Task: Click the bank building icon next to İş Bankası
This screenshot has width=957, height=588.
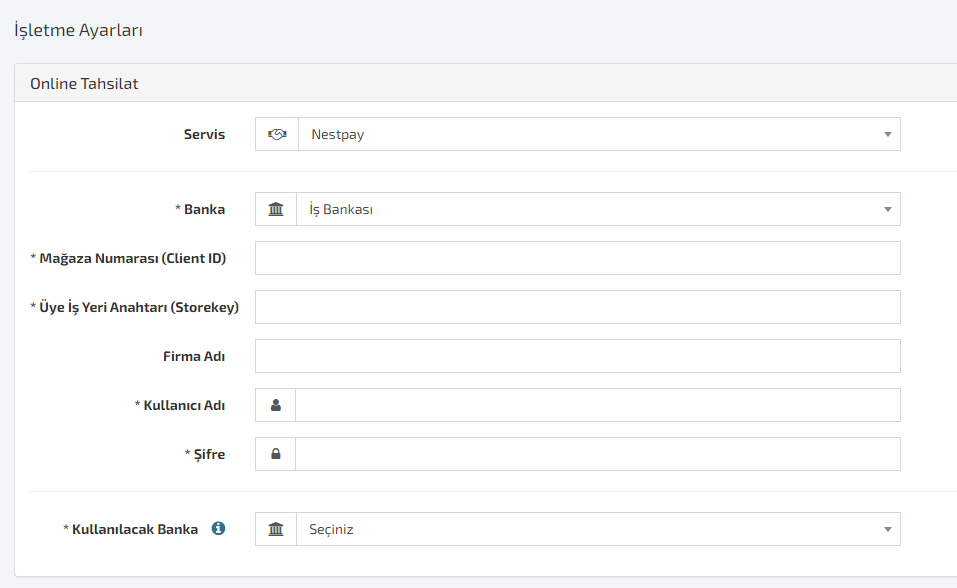Action: (276, 209)
